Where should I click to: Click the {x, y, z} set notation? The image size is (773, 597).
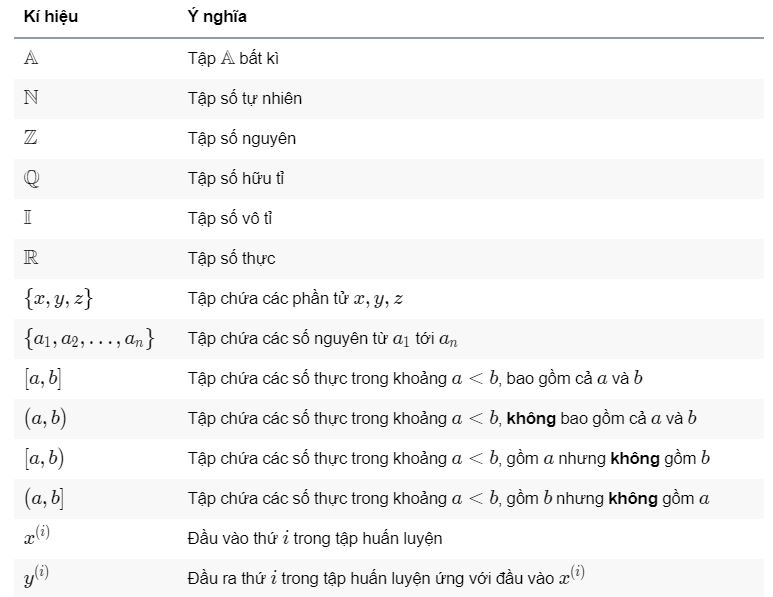pos(59,298)
